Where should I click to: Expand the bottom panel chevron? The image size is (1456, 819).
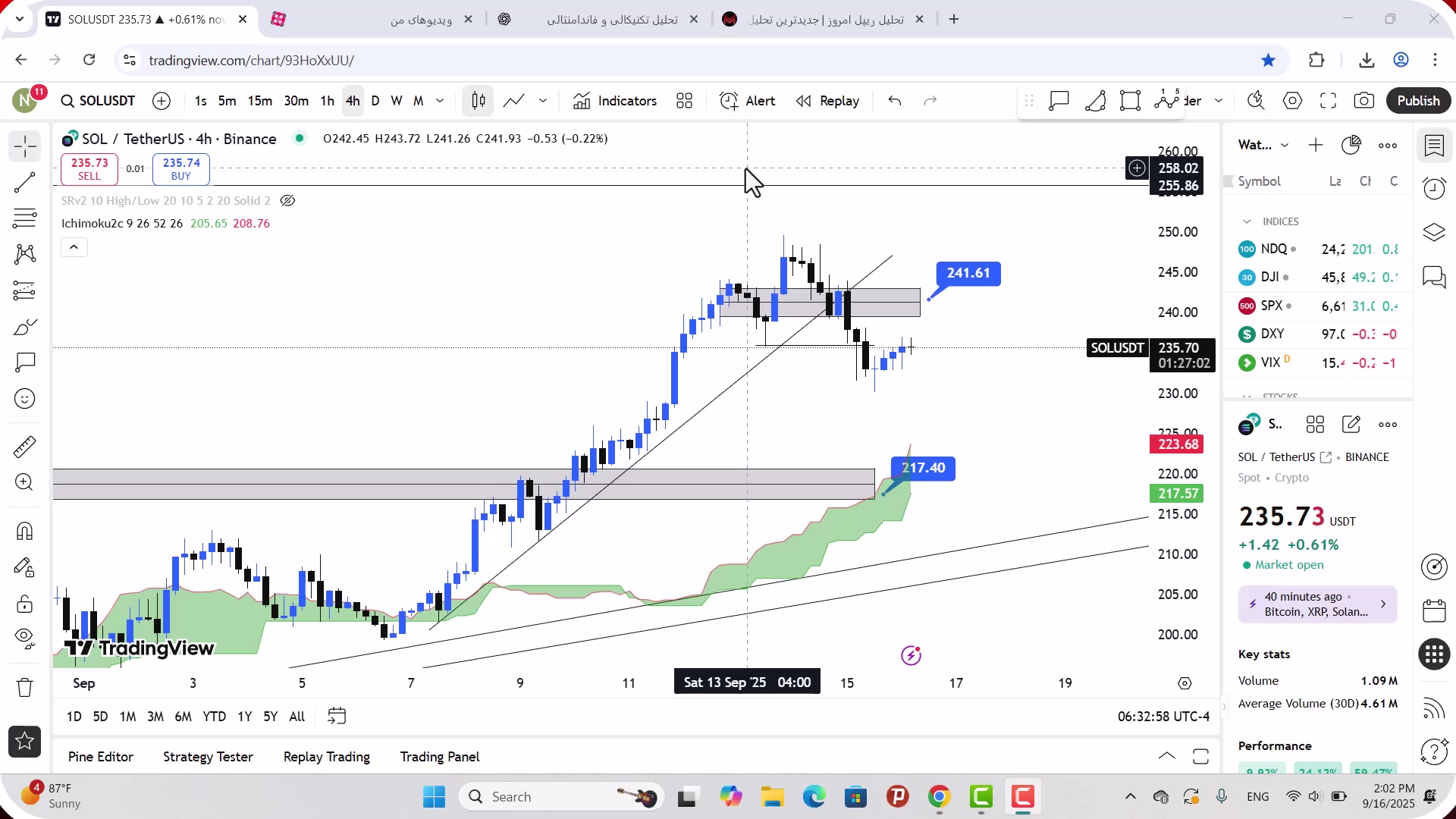pyautogui.click(x=1167, y=756)
